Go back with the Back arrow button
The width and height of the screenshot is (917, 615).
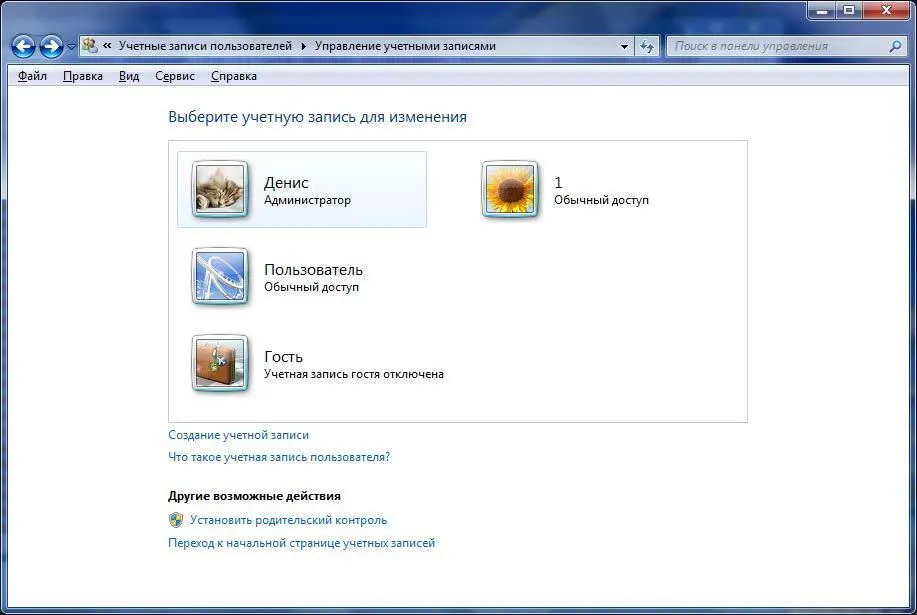point(23,46)
